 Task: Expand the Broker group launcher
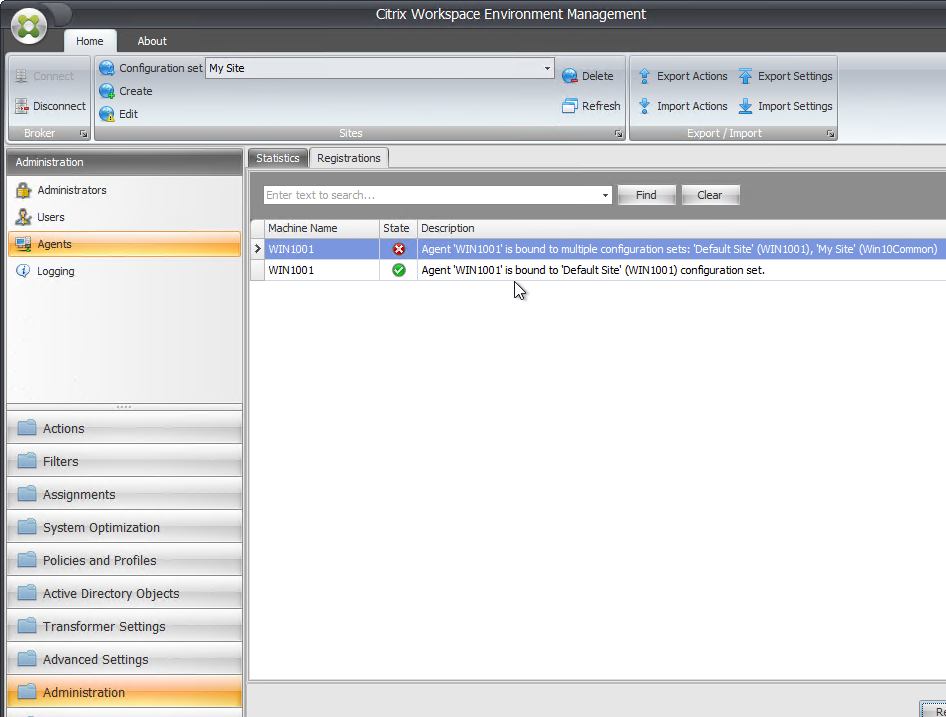(x=83, y=133)
